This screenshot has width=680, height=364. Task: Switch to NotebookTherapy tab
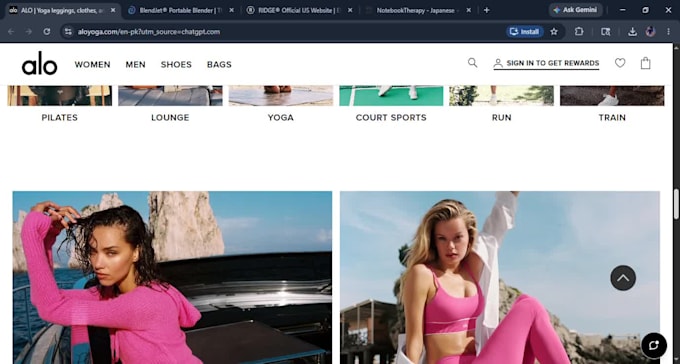(x=418, y=10)
